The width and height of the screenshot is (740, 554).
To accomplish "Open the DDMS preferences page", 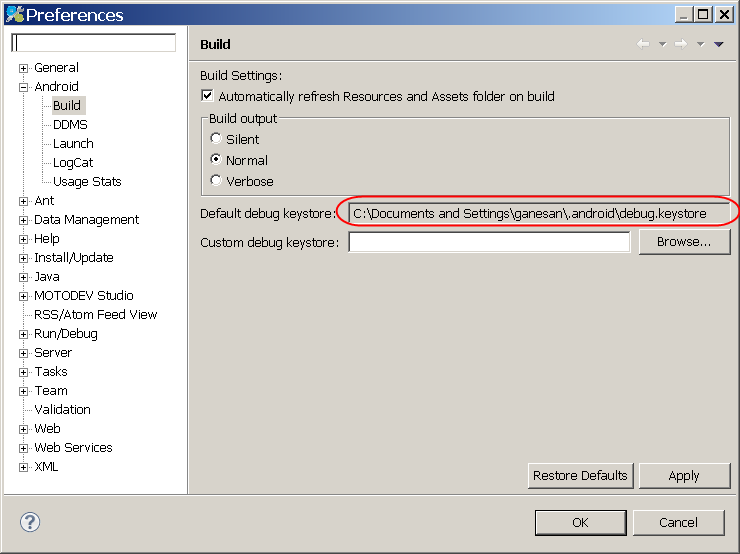I will click(70, 125).
